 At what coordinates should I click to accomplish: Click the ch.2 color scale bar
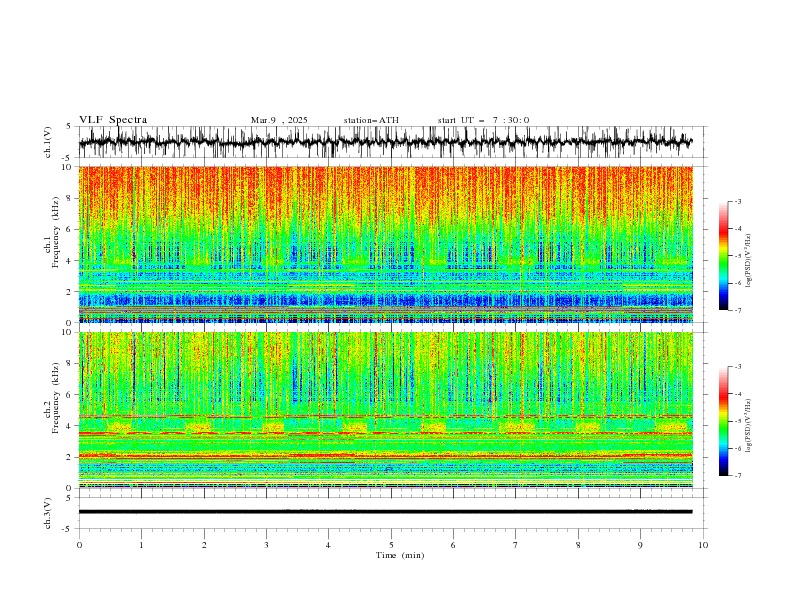(x=723, y=421)
